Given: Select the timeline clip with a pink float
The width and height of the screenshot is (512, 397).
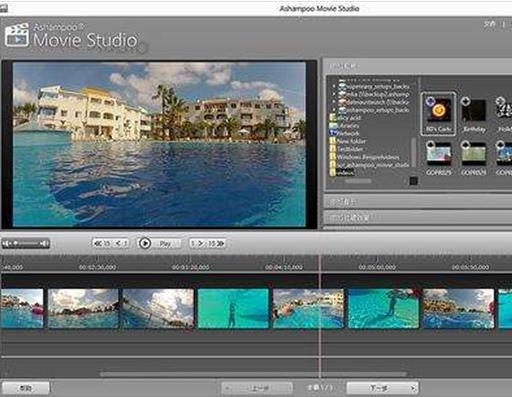Looking at the screenshot, I should 22,309.
